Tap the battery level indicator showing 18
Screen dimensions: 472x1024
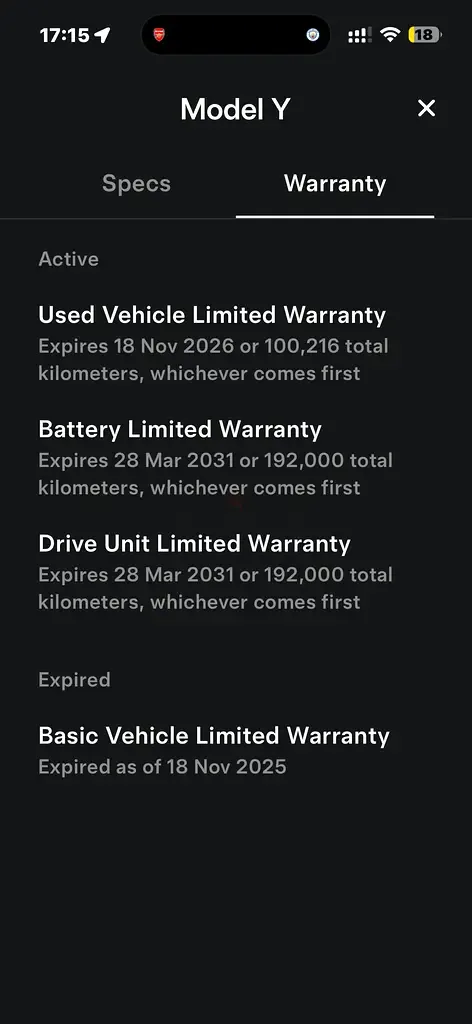pyautogui.click(x=424, y=35)
